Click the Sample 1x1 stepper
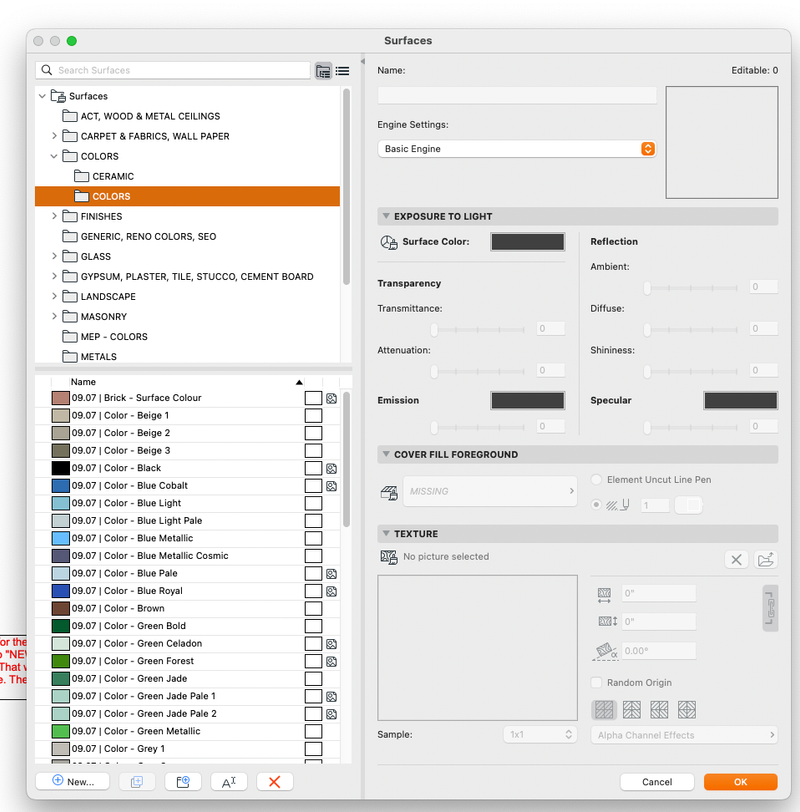Viewport: 800px width, 812px height. click(x=540, y=735)
